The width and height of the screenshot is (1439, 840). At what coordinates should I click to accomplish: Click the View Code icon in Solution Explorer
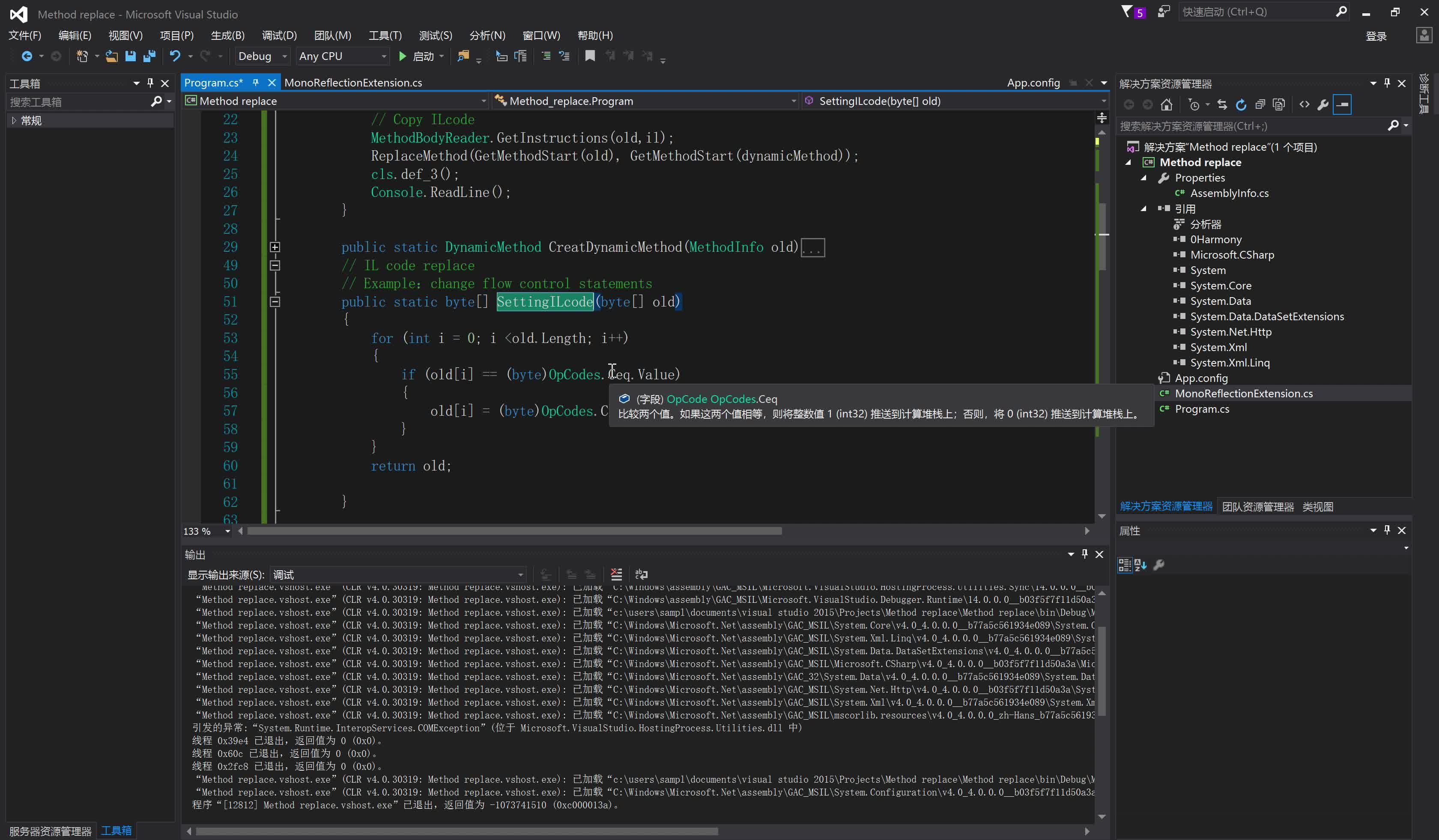click(1304, 105)
